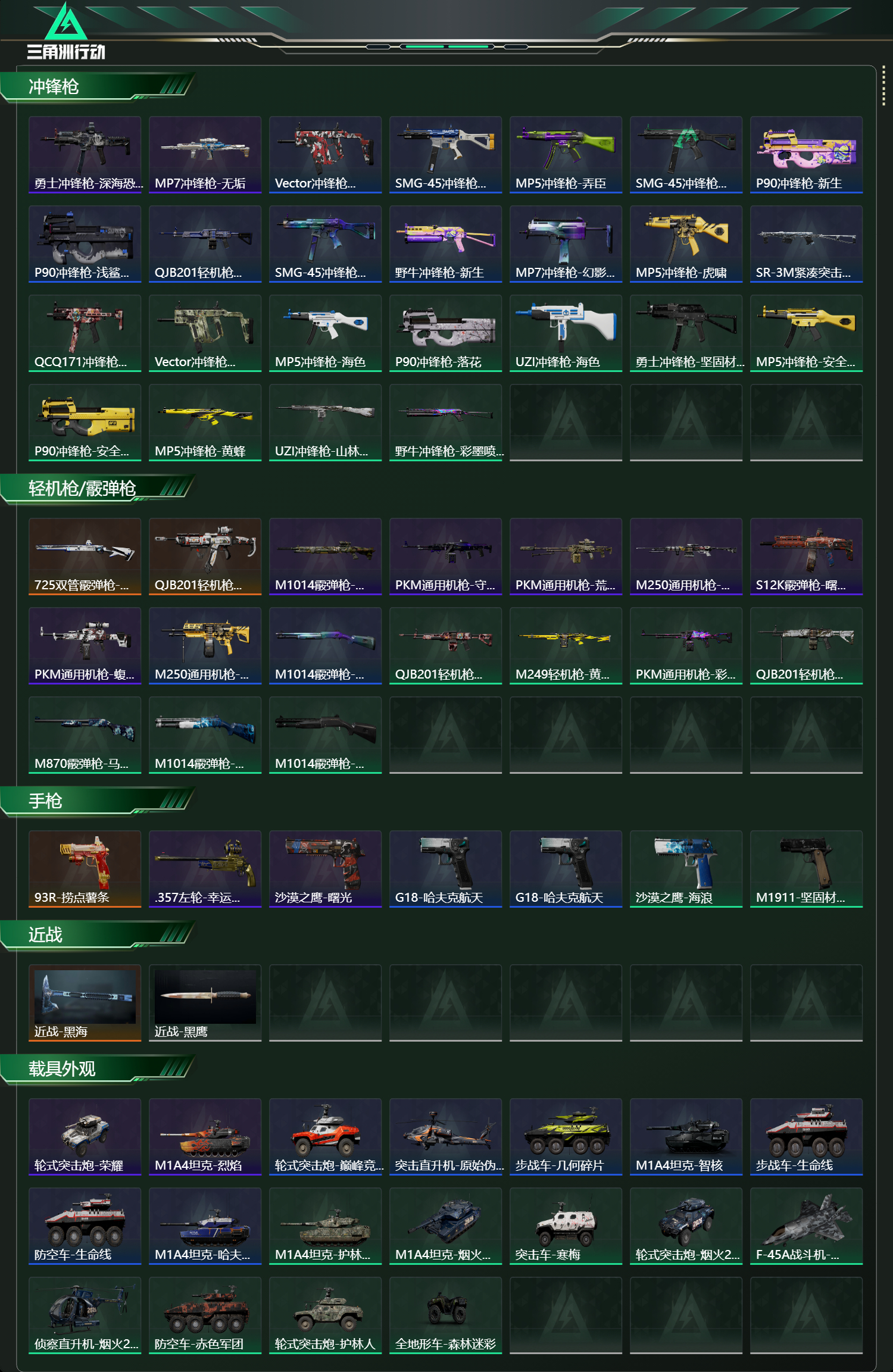This screenshot has width=893, height=1372.
Task: Choose the 步战车-几何碎片 vehicle skin
Action: click(x=566, y=1137)
